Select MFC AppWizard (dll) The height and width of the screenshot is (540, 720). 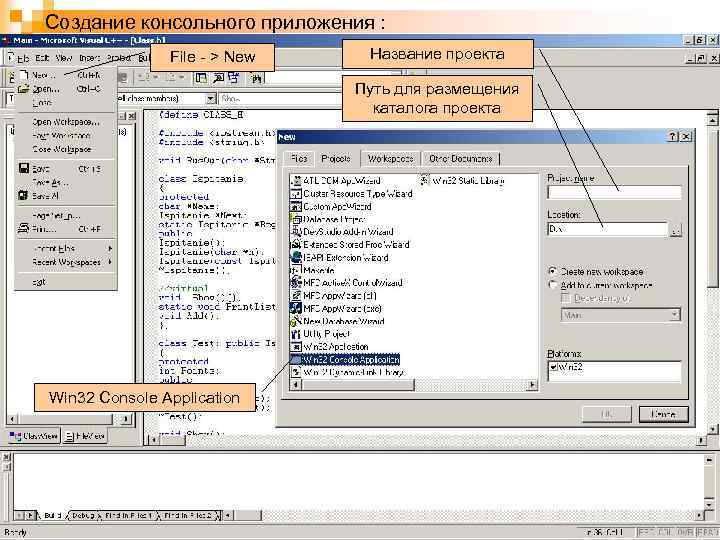tap(334, 296)
